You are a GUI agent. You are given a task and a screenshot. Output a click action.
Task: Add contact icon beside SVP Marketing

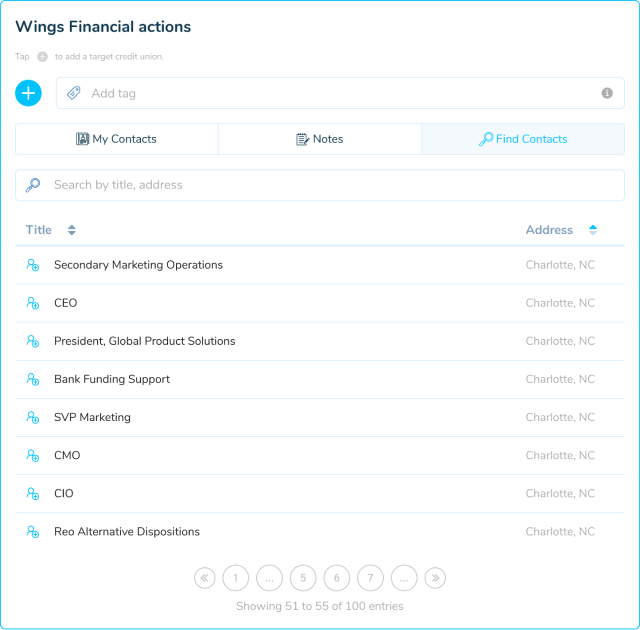(x=33, y=417)
